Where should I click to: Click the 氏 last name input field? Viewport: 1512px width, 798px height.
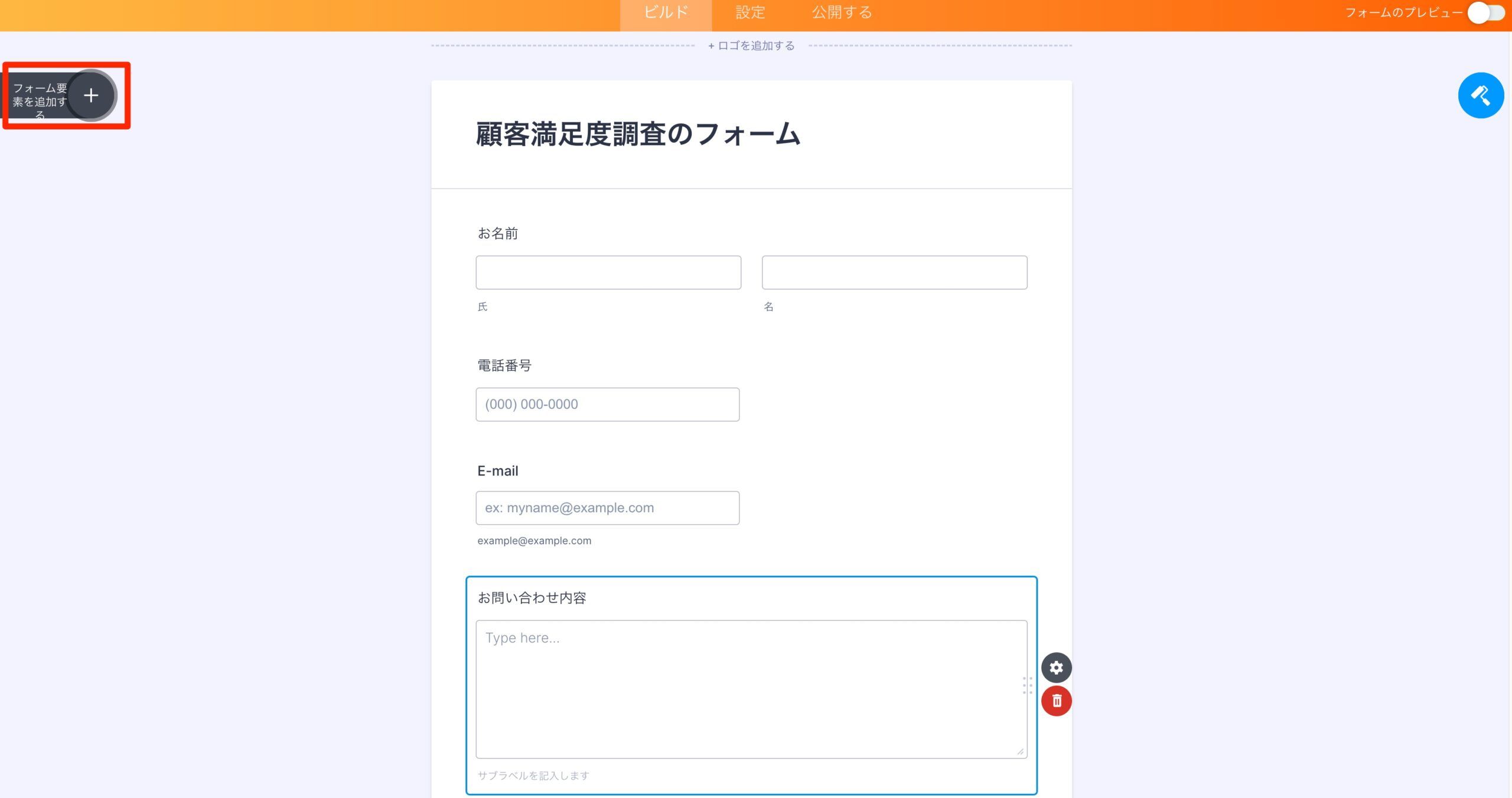point(608,272)
